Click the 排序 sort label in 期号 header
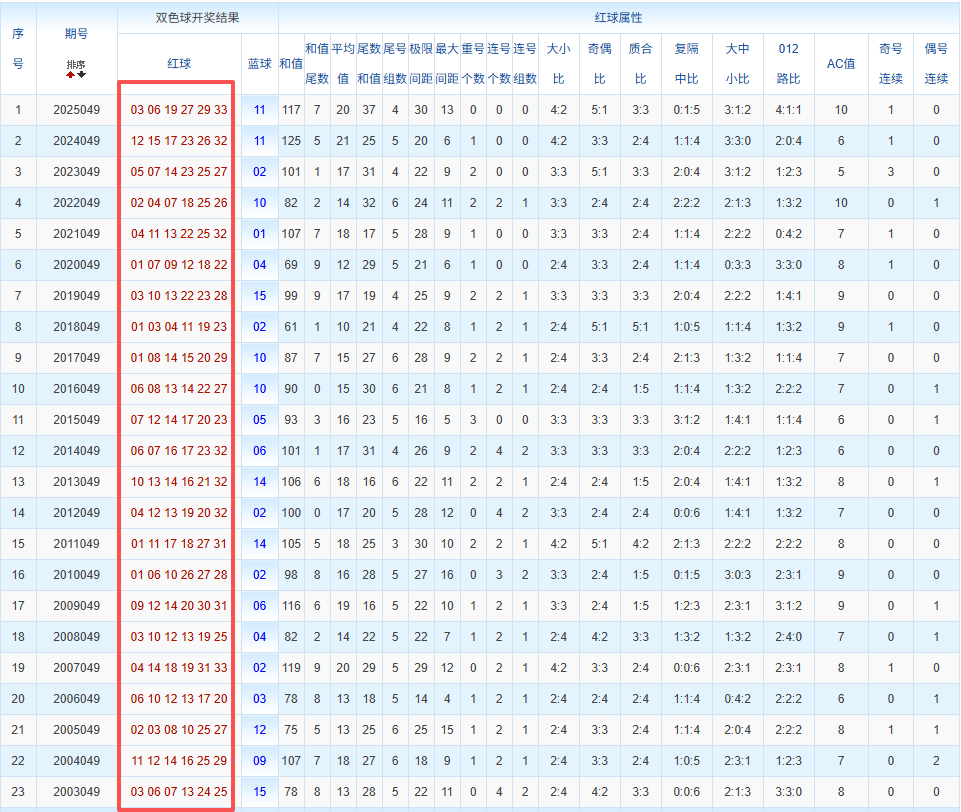961x812 pixels. click(76, 64)
